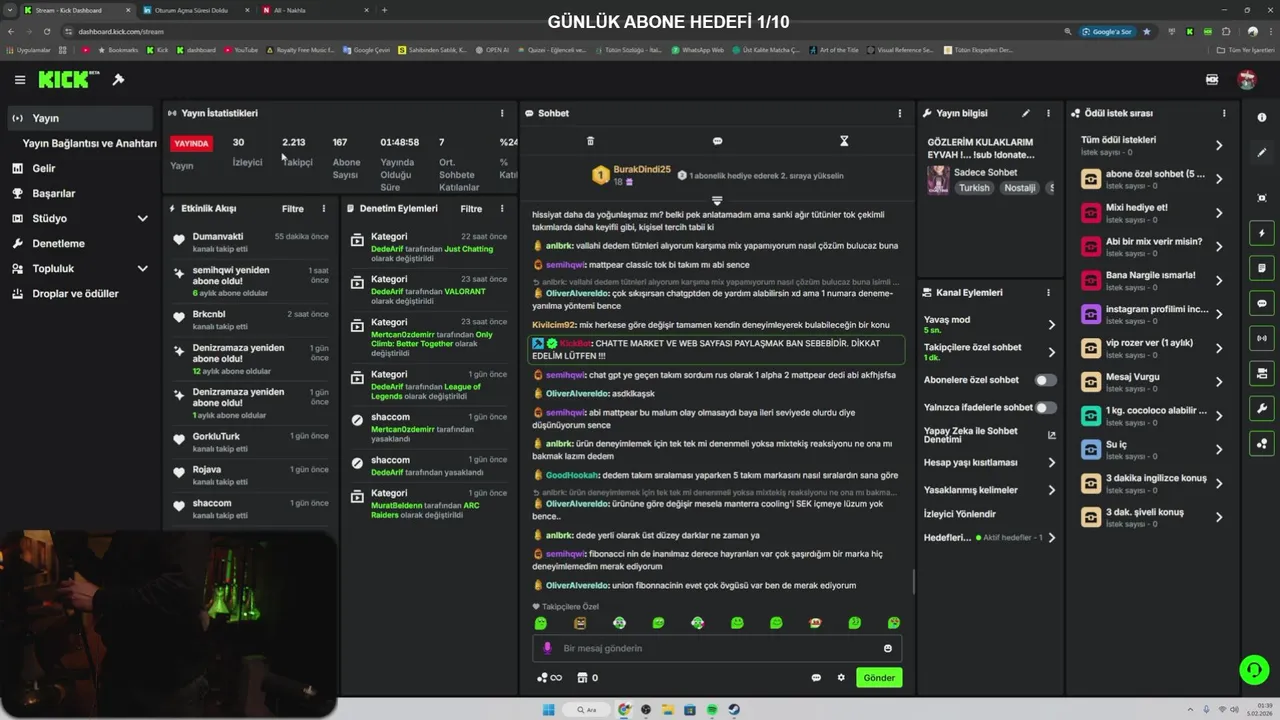
Task: Open Hesap yaşı kısıtlaması chevron
Action: coord(1051,462)
